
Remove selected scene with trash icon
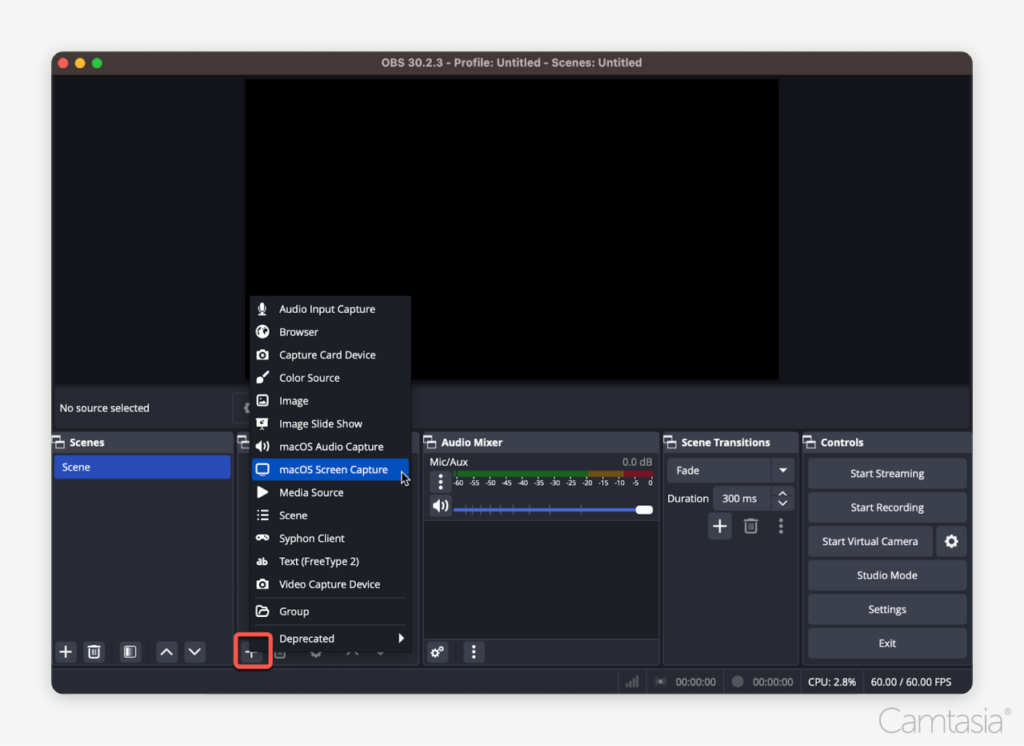click(94, 652)
